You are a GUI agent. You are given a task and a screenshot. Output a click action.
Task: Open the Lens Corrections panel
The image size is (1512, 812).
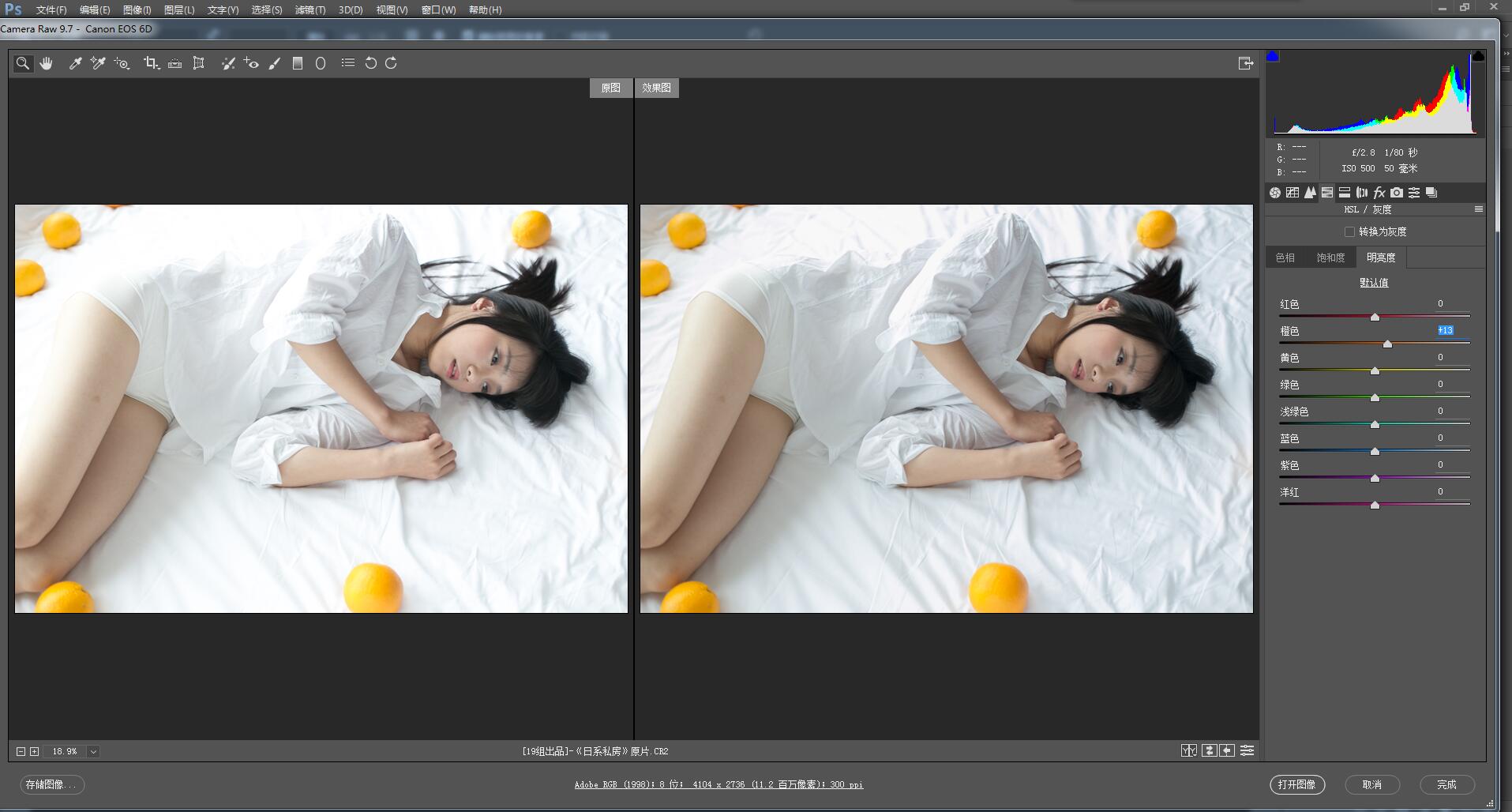(1360, 193)
